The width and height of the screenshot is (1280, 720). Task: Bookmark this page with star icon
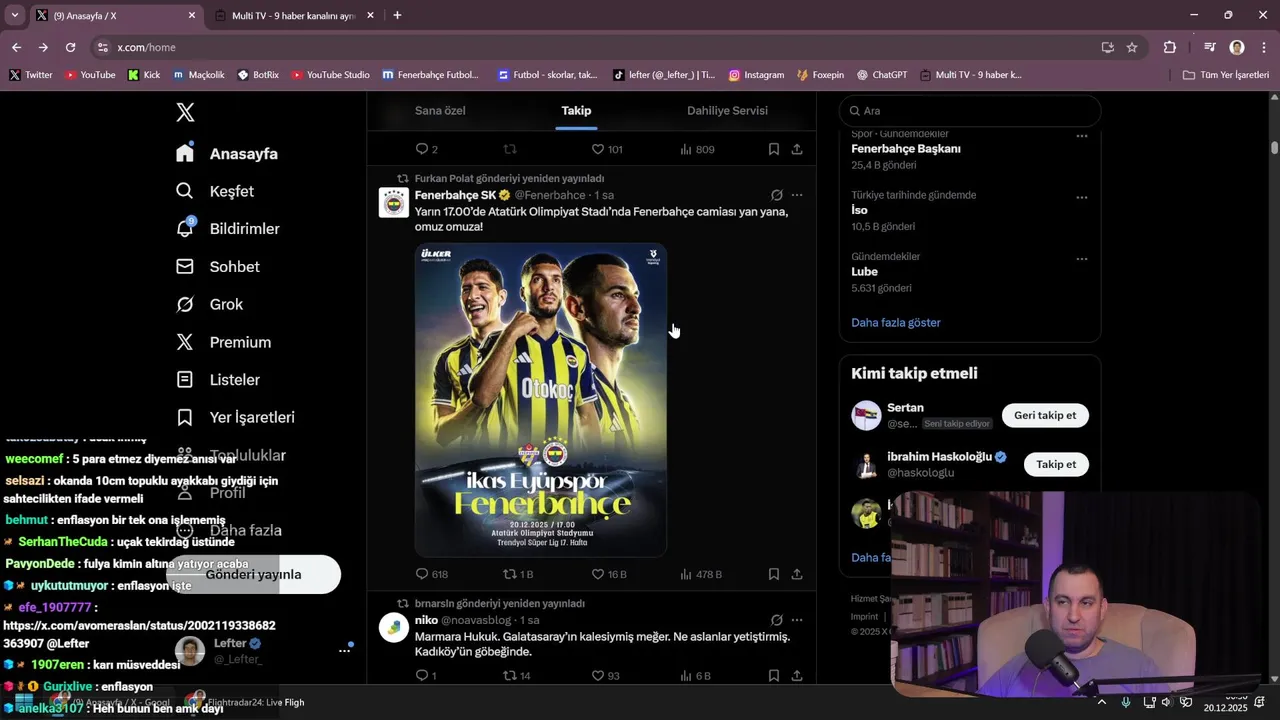[x=1132, y=47]
